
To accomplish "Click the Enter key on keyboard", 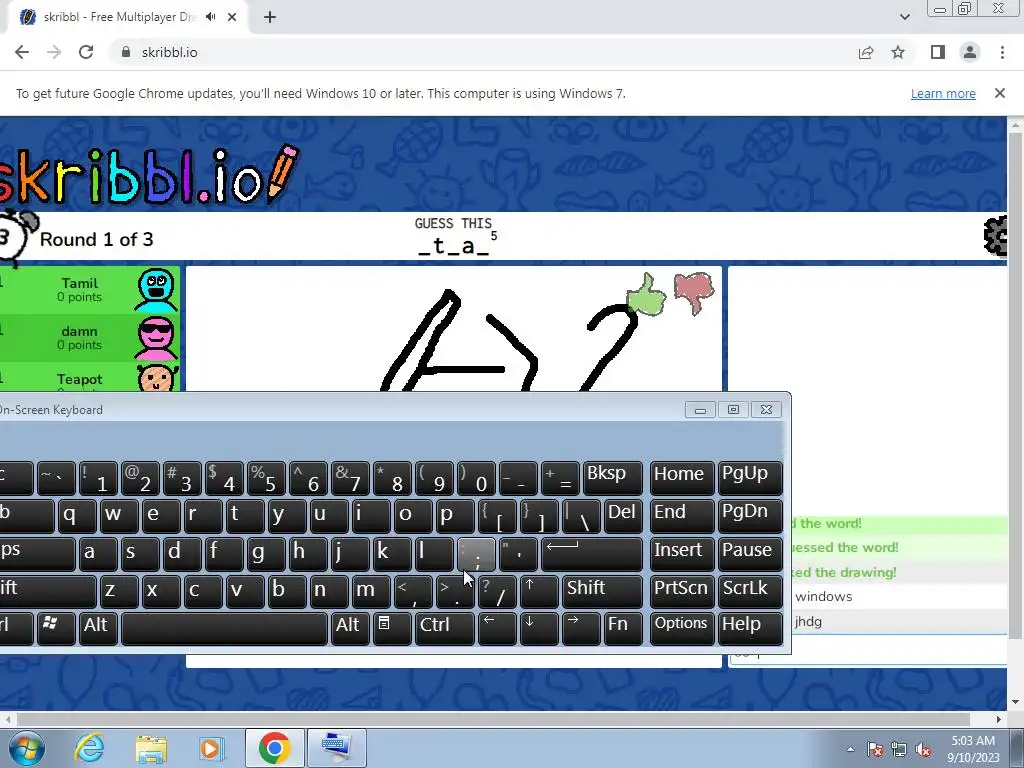I will [x=592, y=554].
